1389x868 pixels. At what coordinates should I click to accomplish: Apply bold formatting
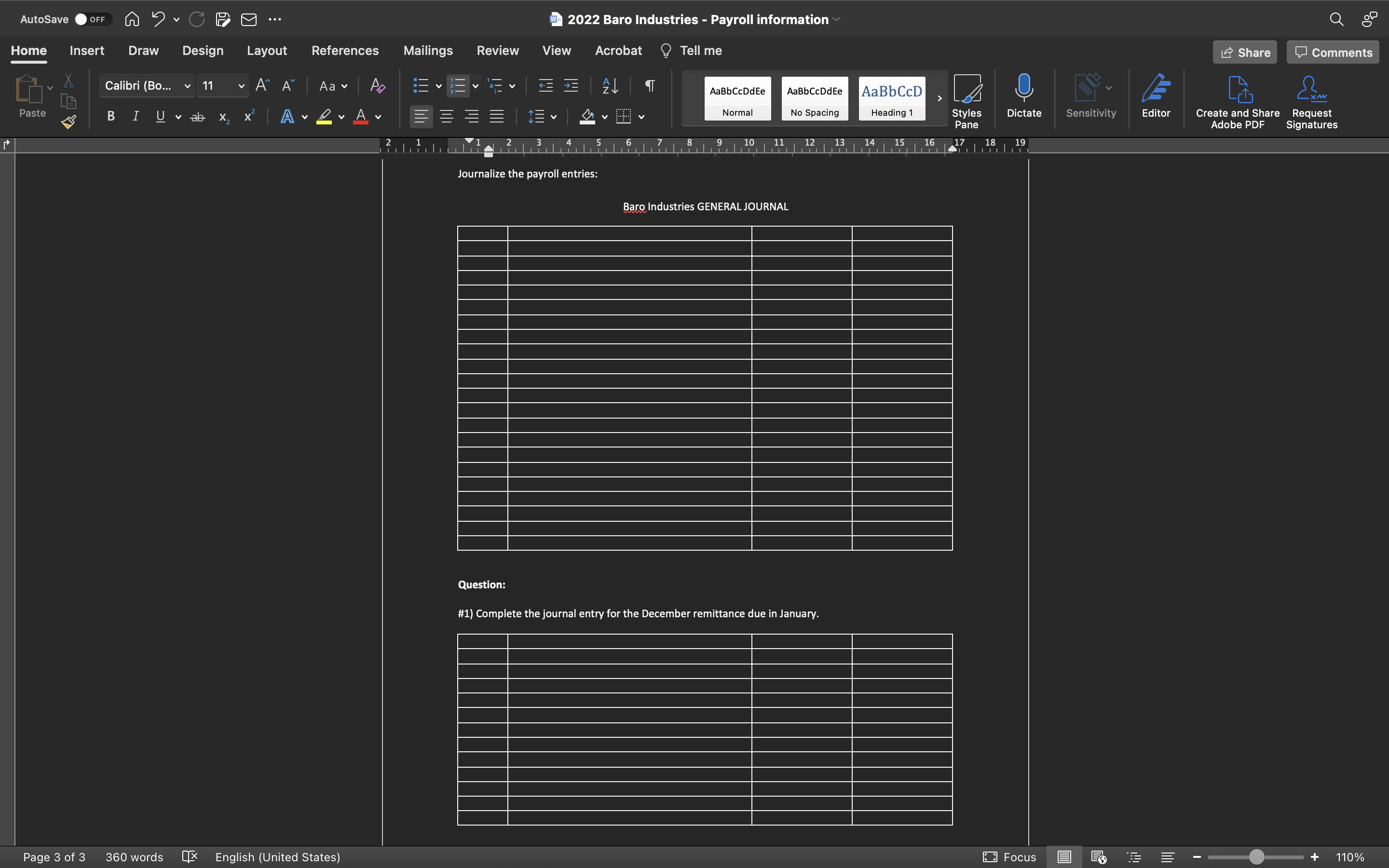(x=110, y=116)
